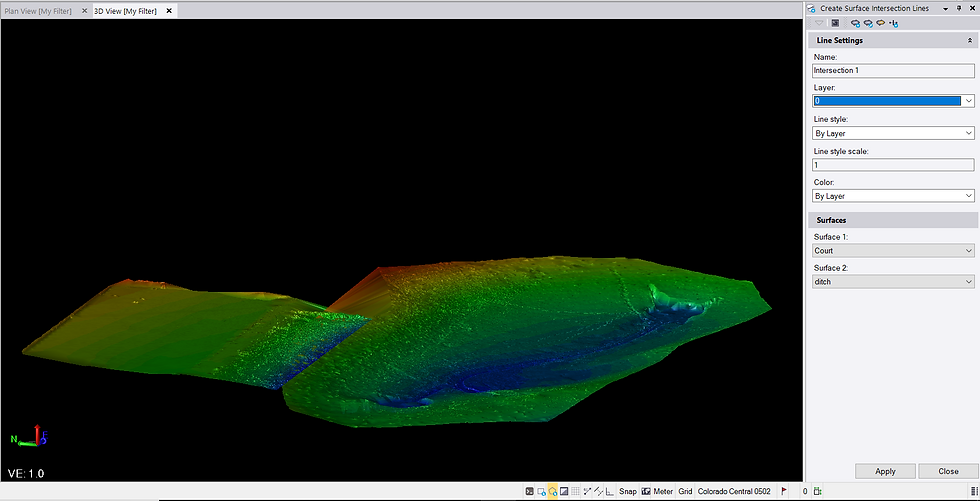980x501 pixels.
Task: Click the status bar icon right of command line
Action: point(541,492)
